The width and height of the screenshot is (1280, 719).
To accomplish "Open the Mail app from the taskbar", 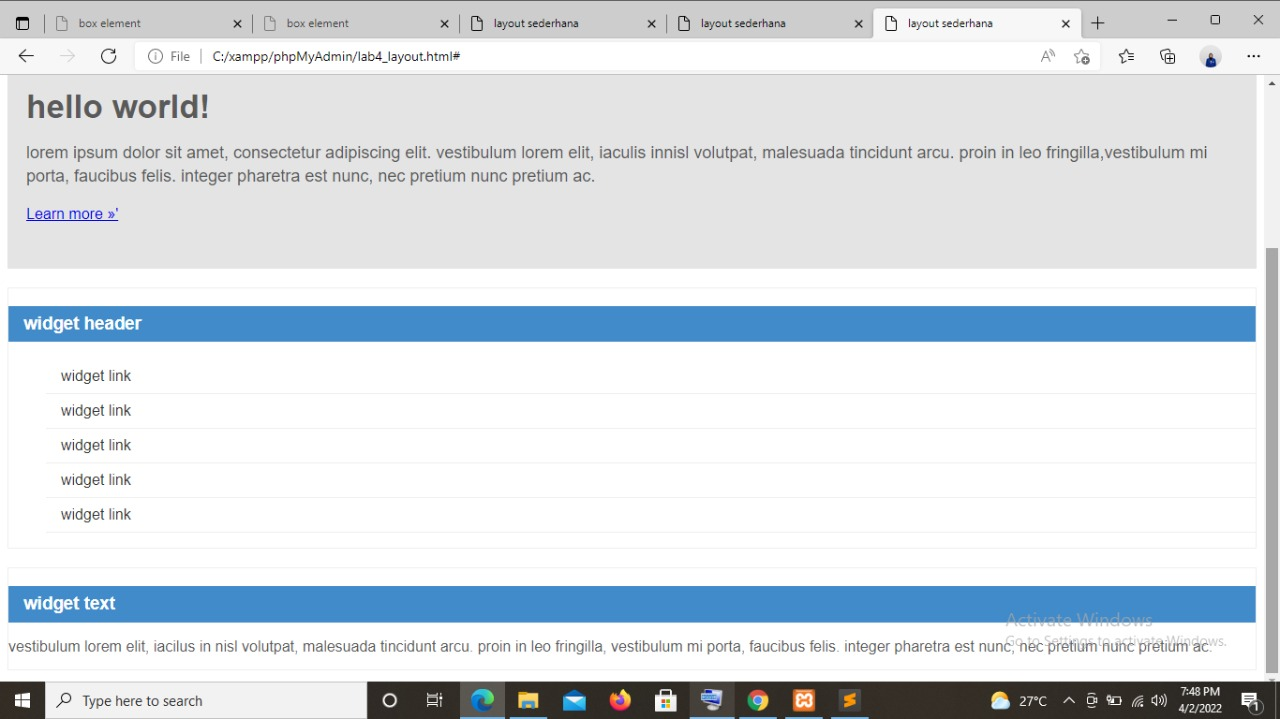I will coord(574,700).
